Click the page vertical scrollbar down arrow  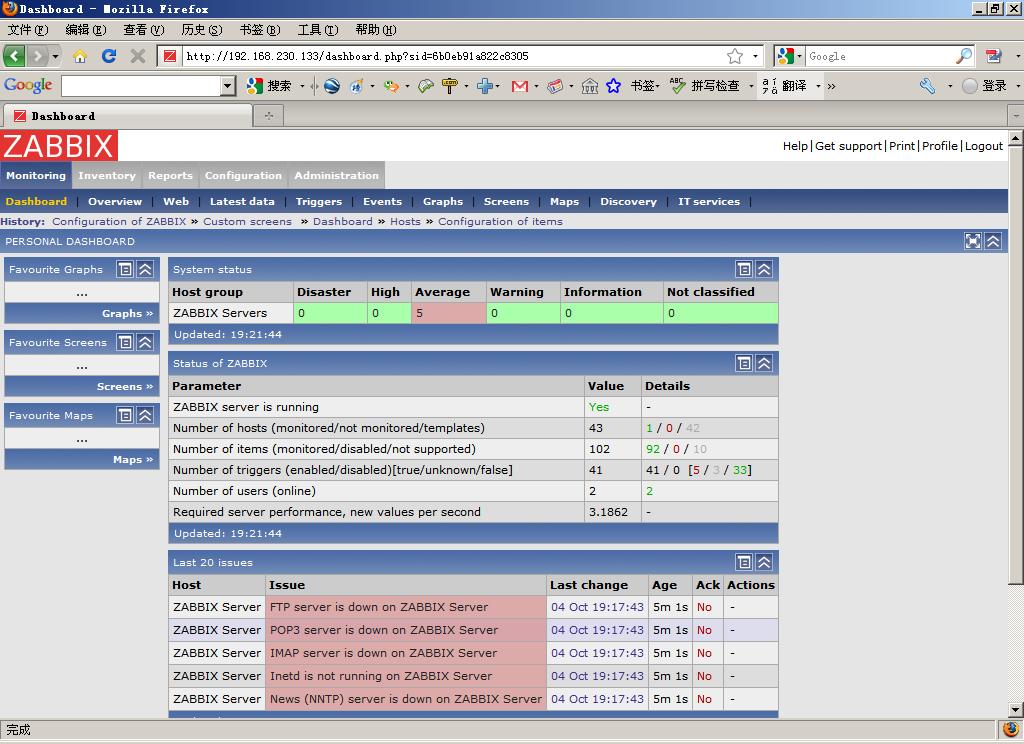pyautogui.click(x=1016, y=709)
